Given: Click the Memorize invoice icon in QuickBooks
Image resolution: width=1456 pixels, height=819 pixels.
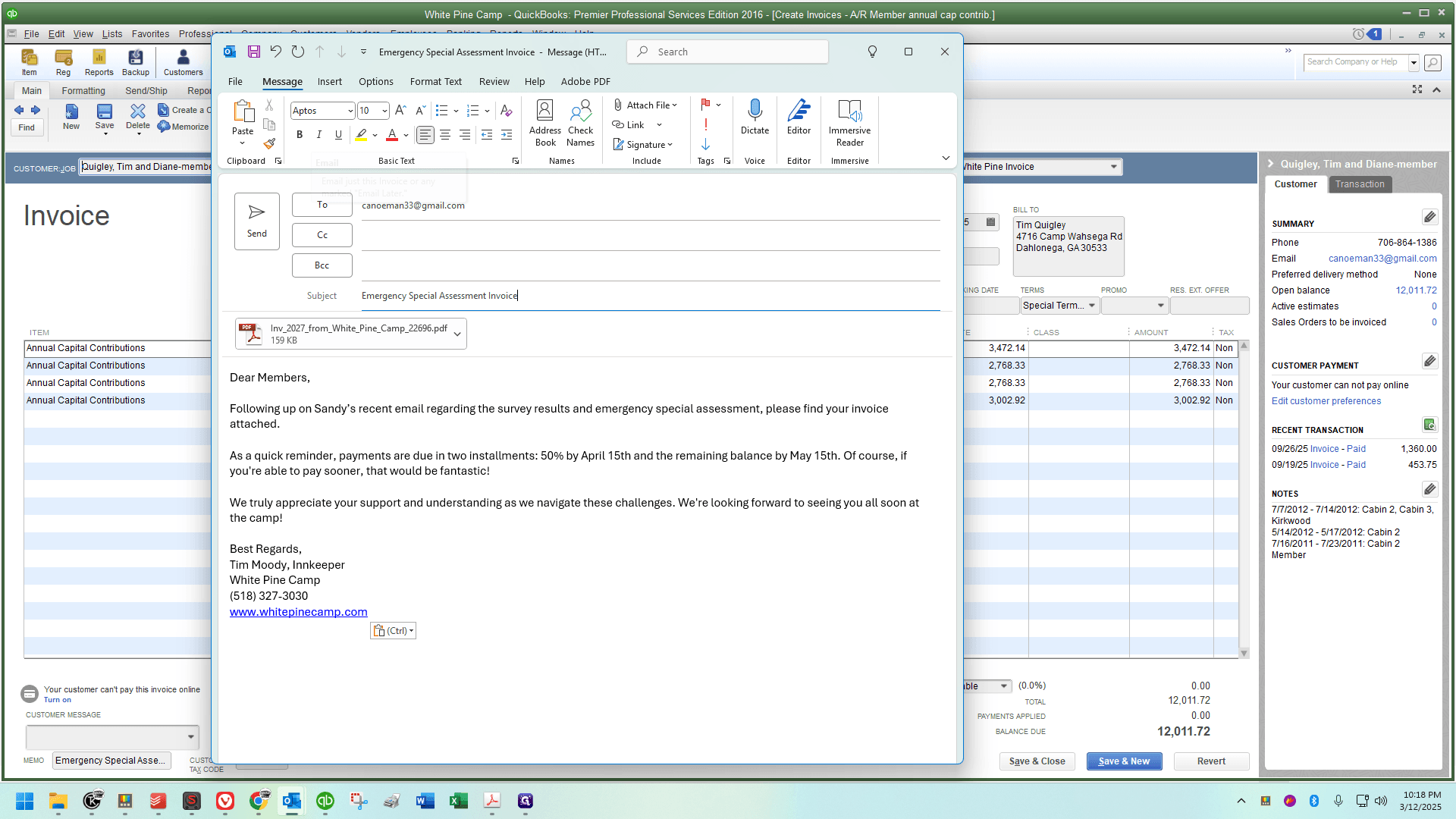Looking at the screenshot, I should coord(183,127).
